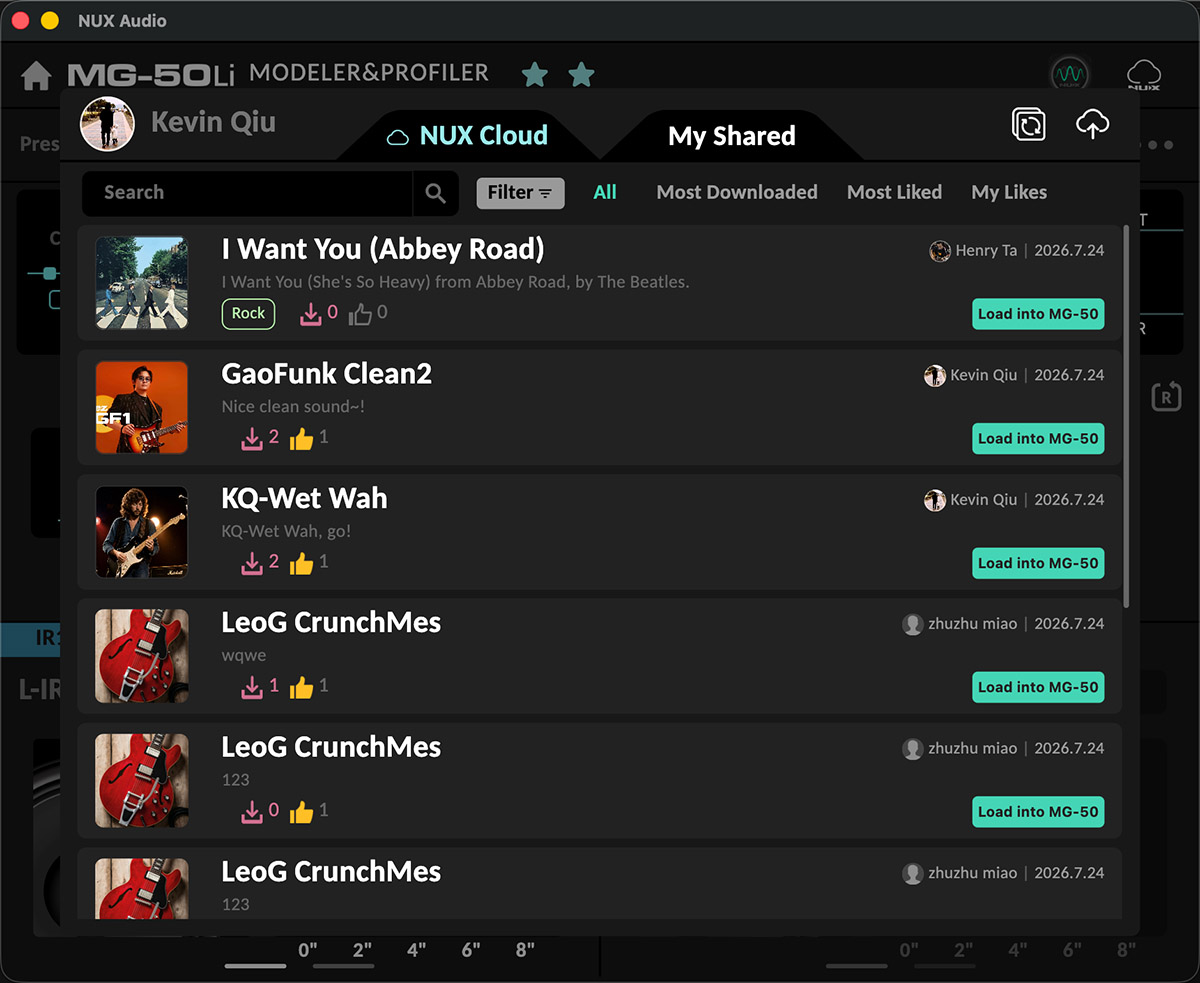The width and height of the screenshot is (1200, 983).
Task: Click the upload-to-cloud icon
Action: pos(1093,124)
